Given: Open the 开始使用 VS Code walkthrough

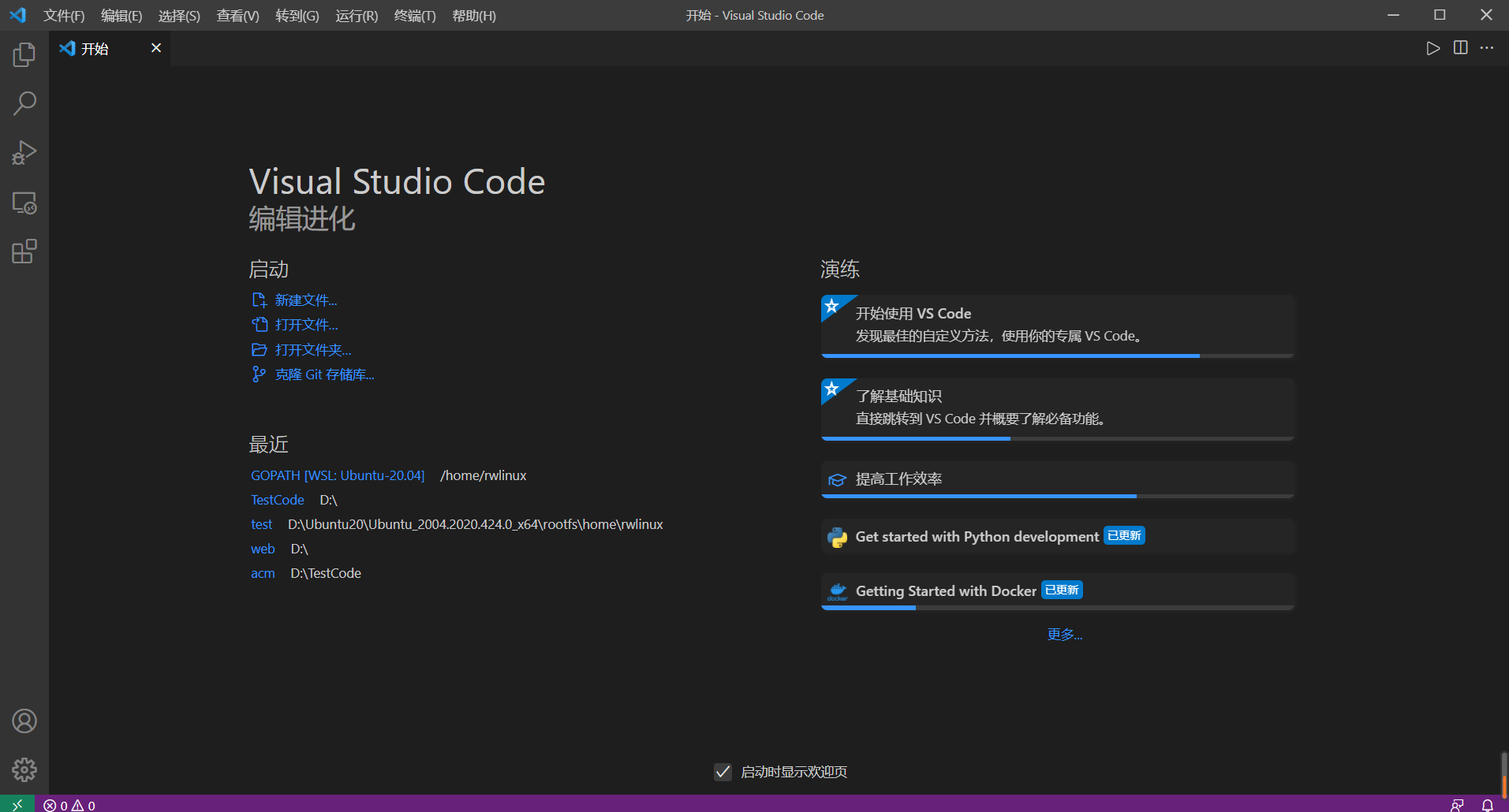Looking at the screenshot, I should [x=1058, y=326].
